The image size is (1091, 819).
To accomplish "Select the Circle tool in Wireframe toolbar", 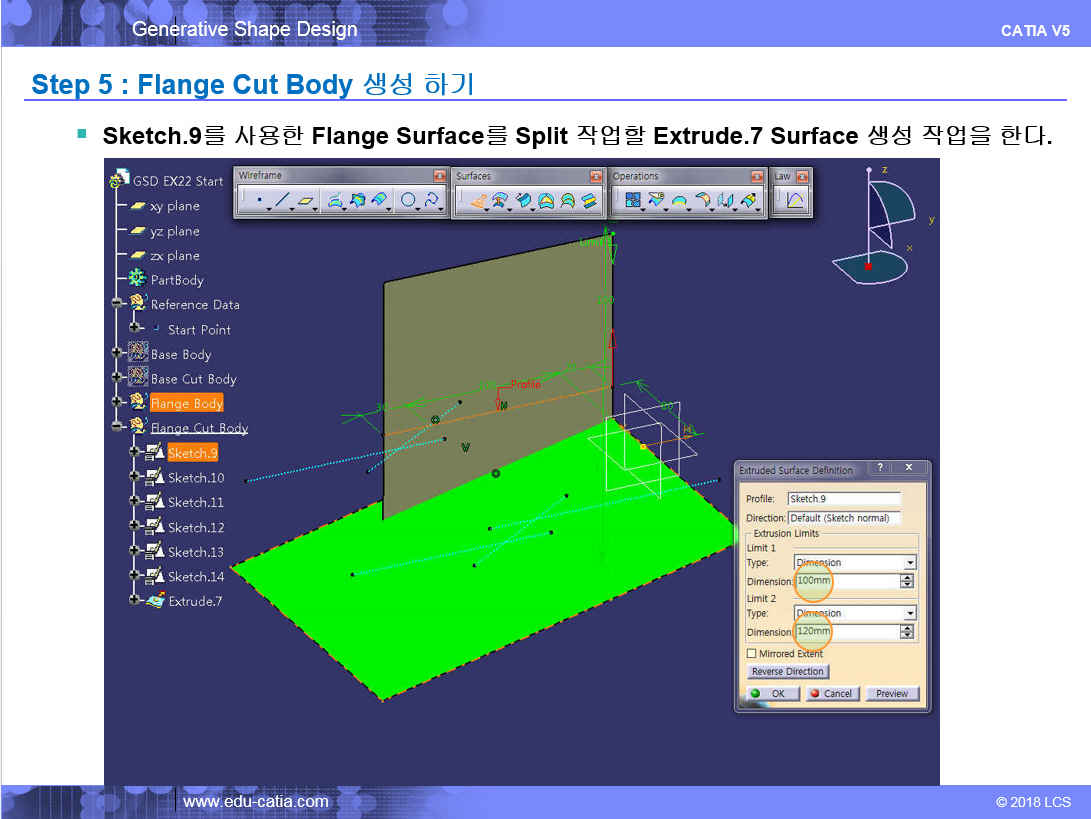I will click(x=408, y=201).
